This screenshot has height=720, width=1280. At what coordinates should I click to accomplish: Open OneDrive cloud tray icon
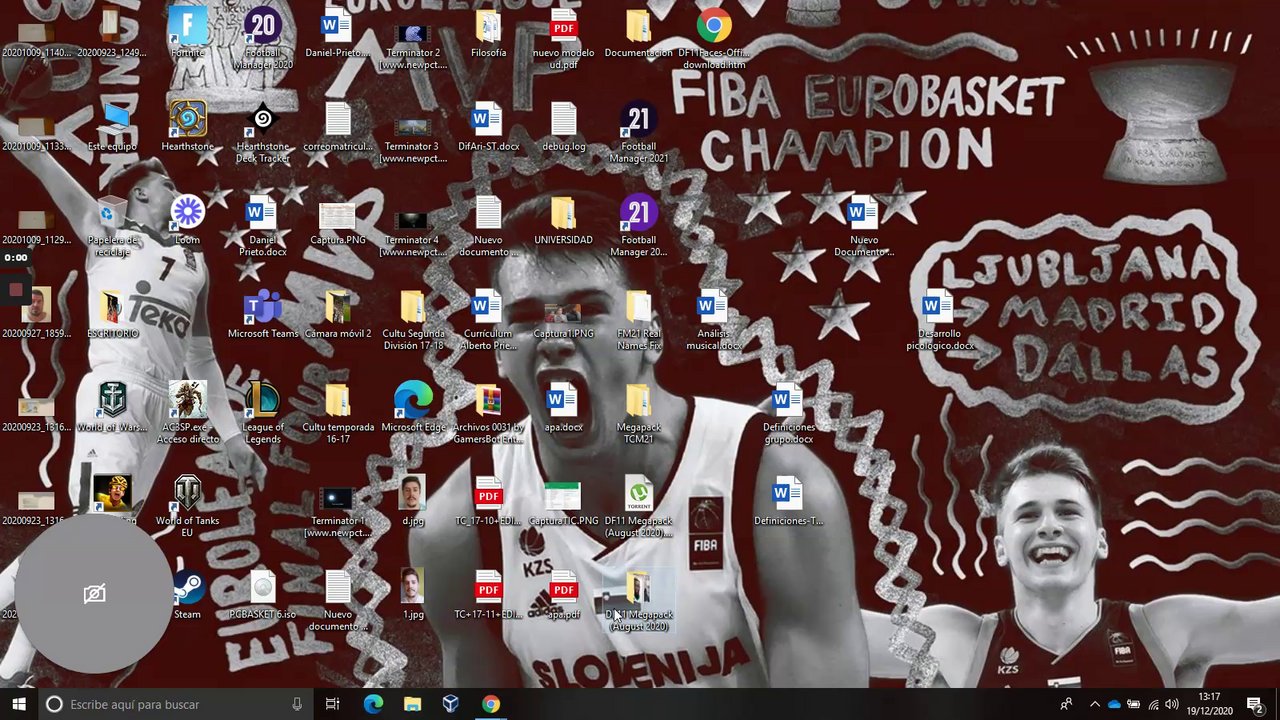(1114, 704)
